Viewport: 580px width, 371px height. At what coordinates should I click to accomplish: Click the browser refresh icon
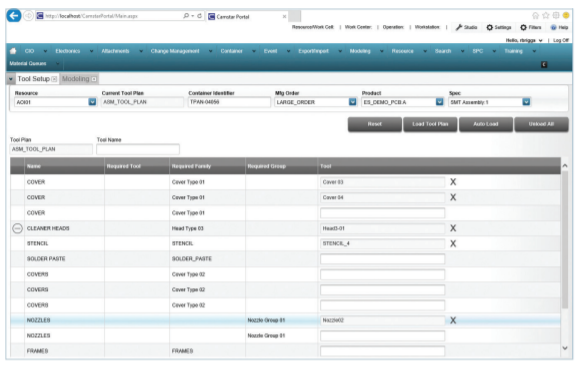tap(199, 16)
